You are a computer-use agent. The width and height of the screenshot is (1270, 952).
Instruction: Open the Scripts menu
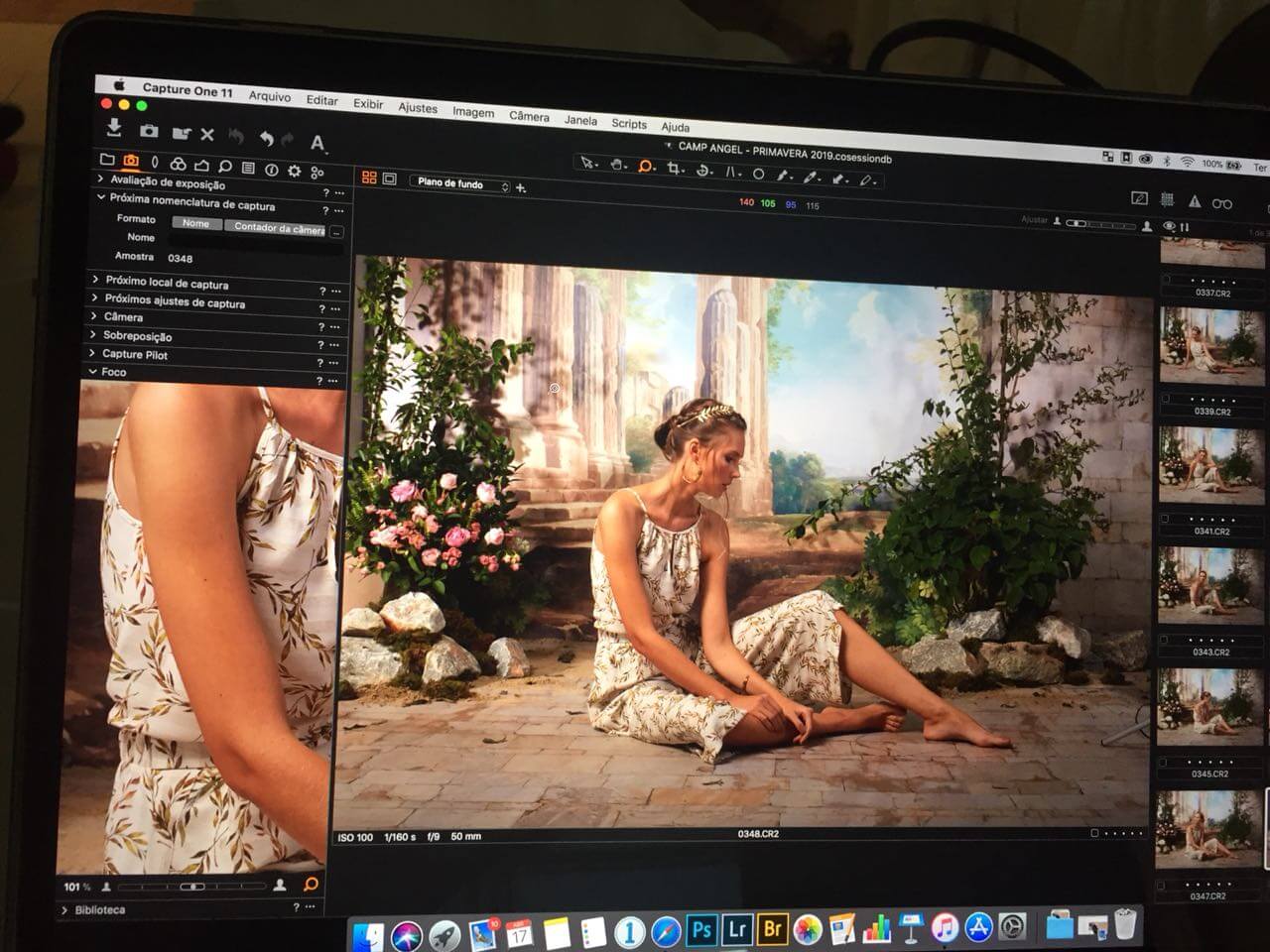click(x=629, y=123)
